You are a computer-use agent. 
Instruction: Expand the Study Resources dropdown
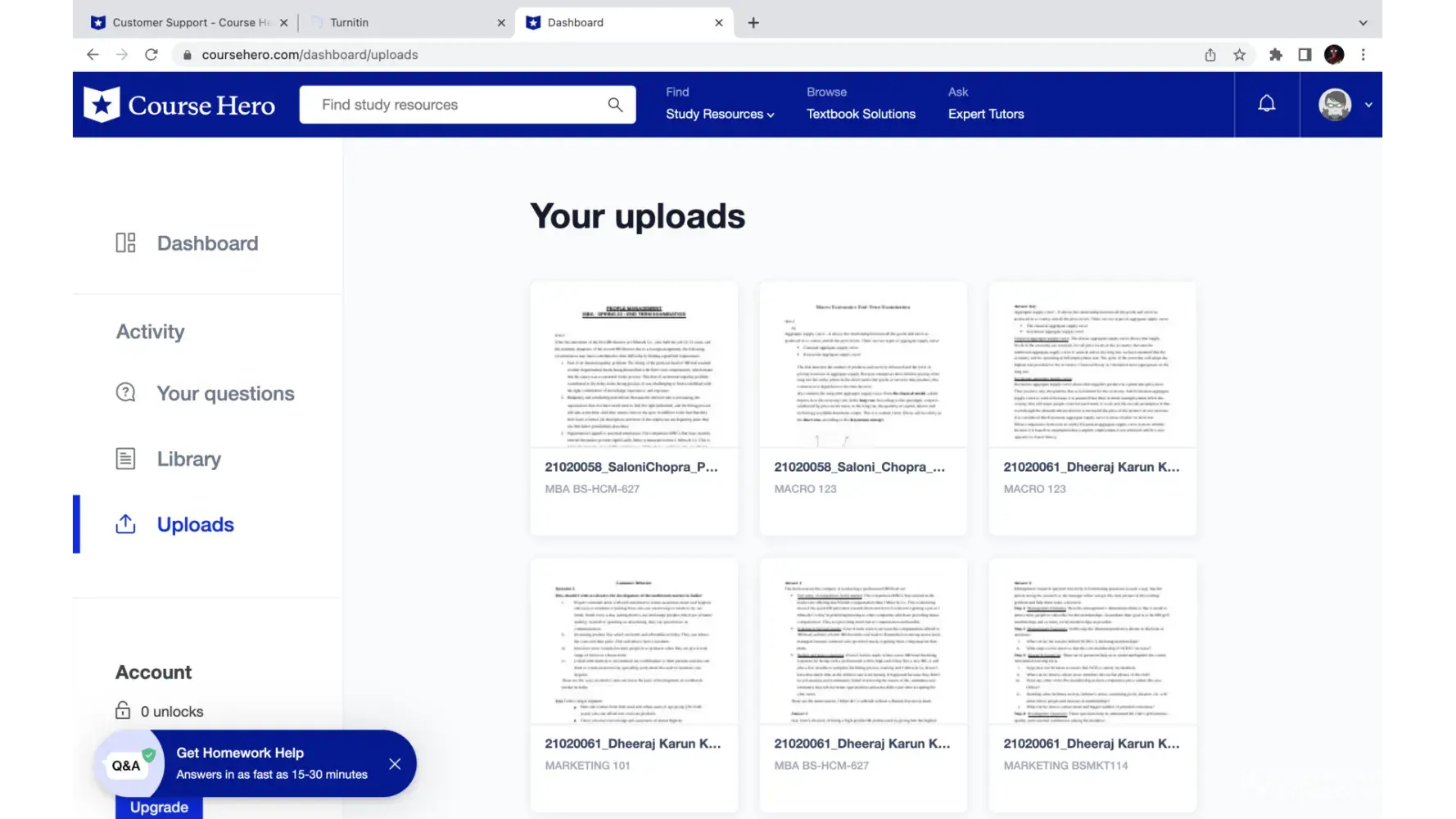pyautogui.click(x=720, y=114)
